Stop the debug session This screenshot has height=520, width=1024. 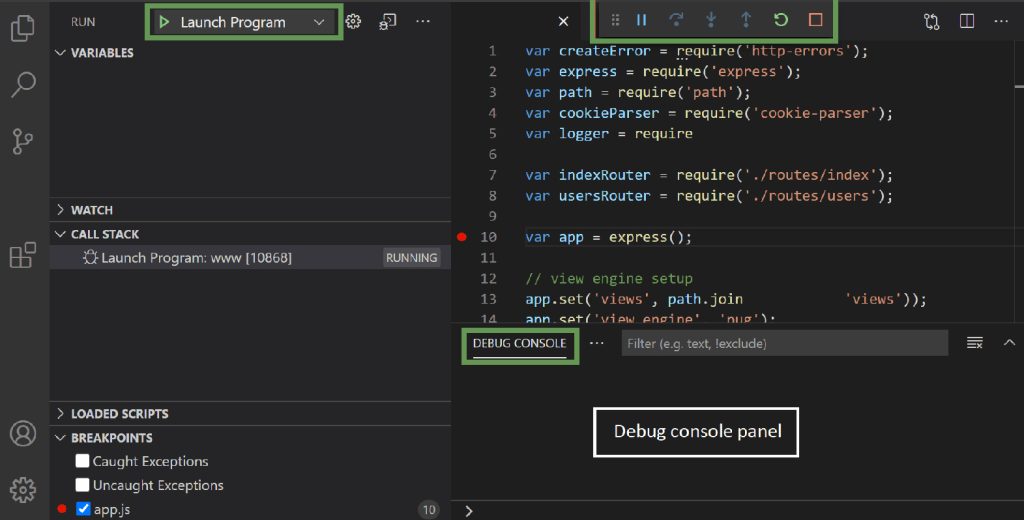[x=816, y=20]
